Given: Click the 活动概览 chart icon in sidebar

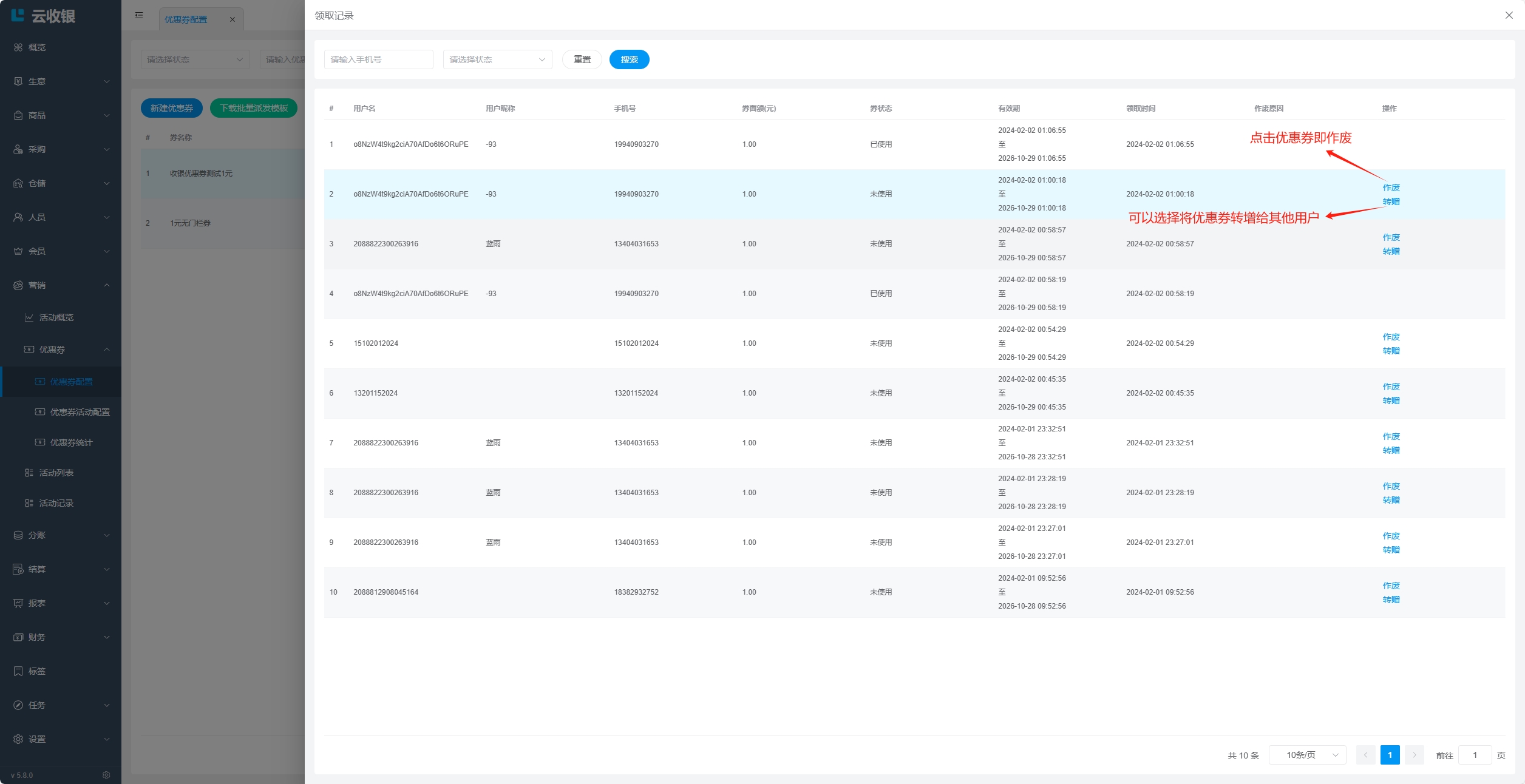Looking at the screenshot, I should point(29,317).
